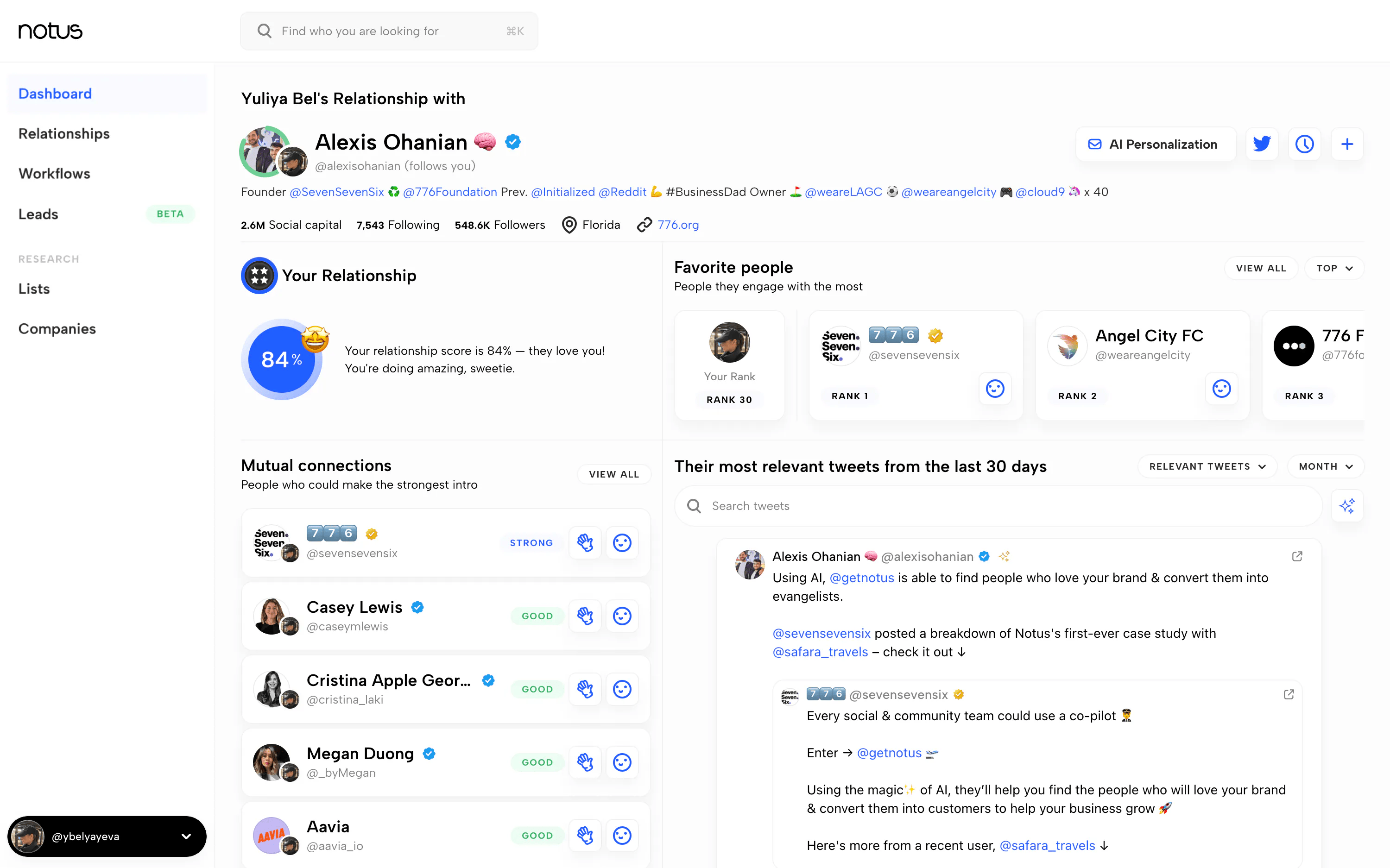Click @safara_travels mention in Alexis's tweet
The image size is (1390, 868).
(820, 652)
